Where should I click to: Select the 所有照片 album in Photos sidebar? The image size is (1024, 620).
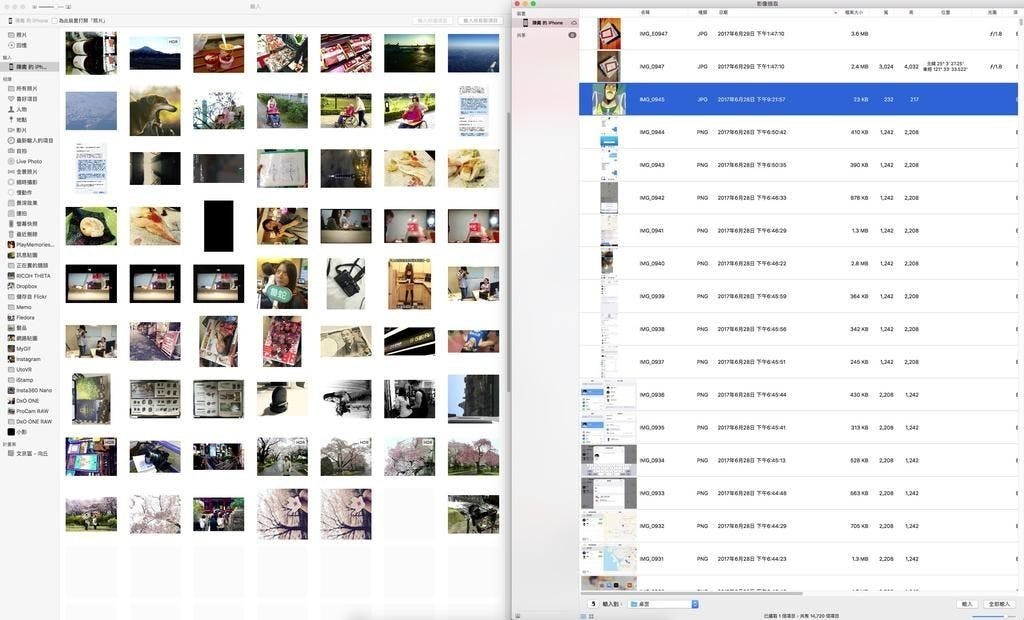(27, 88)
